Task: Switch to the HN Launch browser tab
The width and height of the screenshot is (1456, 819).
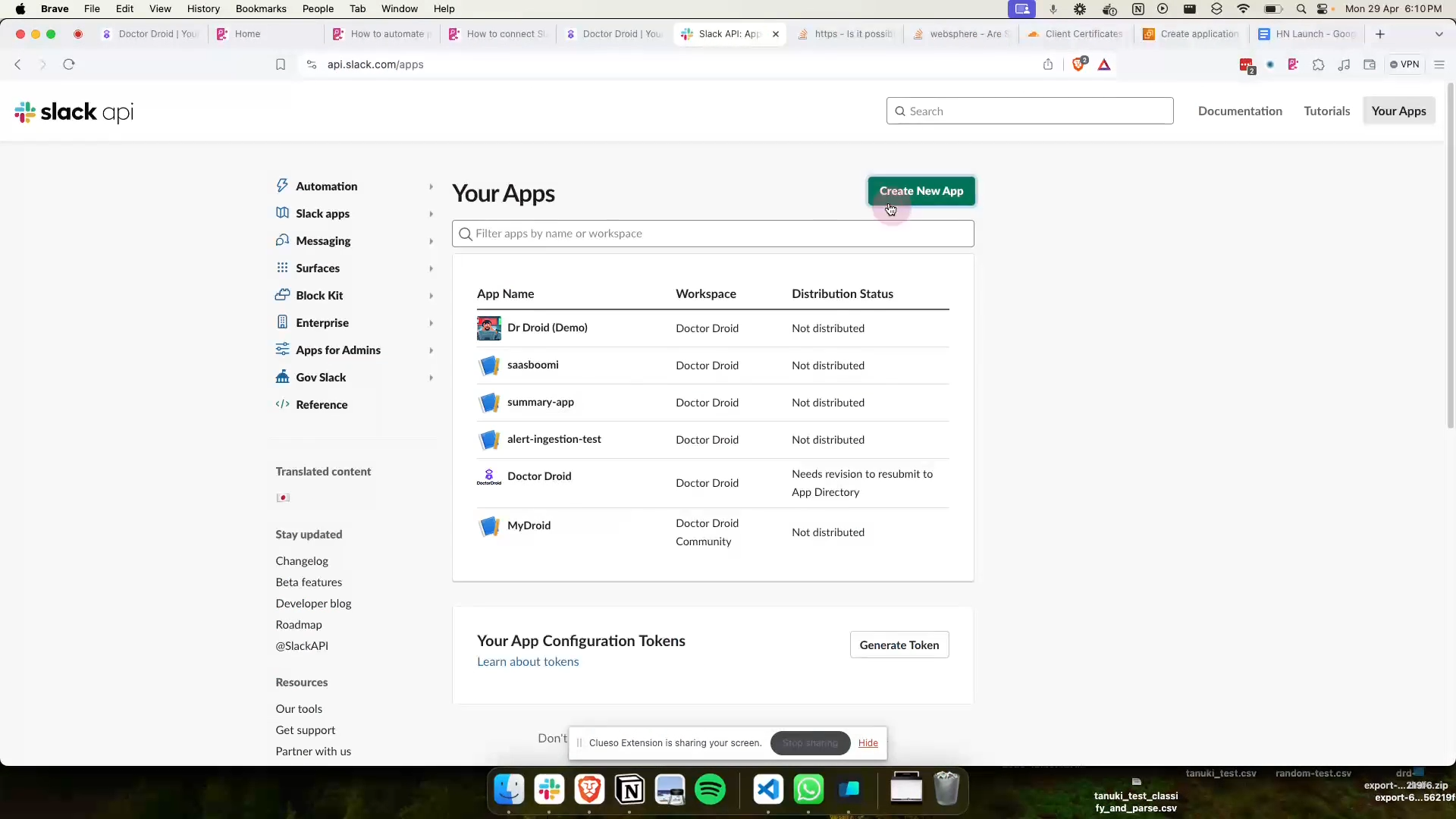Action: pyautogui.click(x=1309, y=34)
